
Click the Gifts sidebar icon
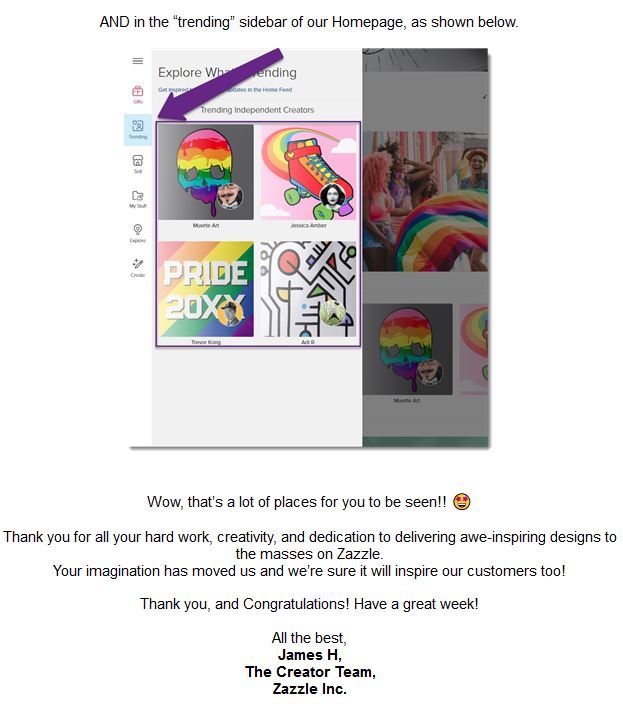pos(138,94)
